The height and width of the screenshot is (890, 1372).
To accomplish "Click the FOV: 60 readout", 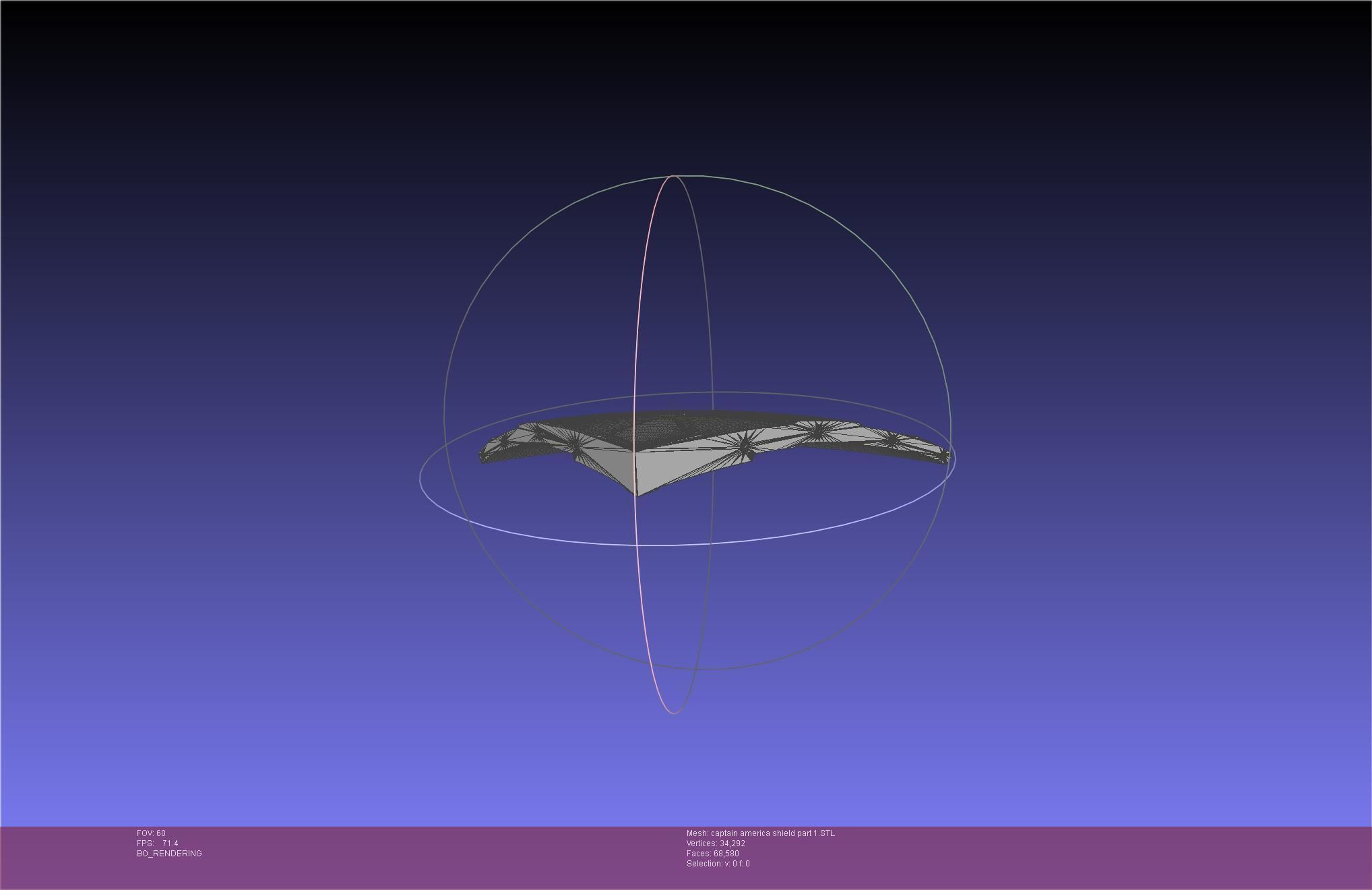I will pos(151,833).
